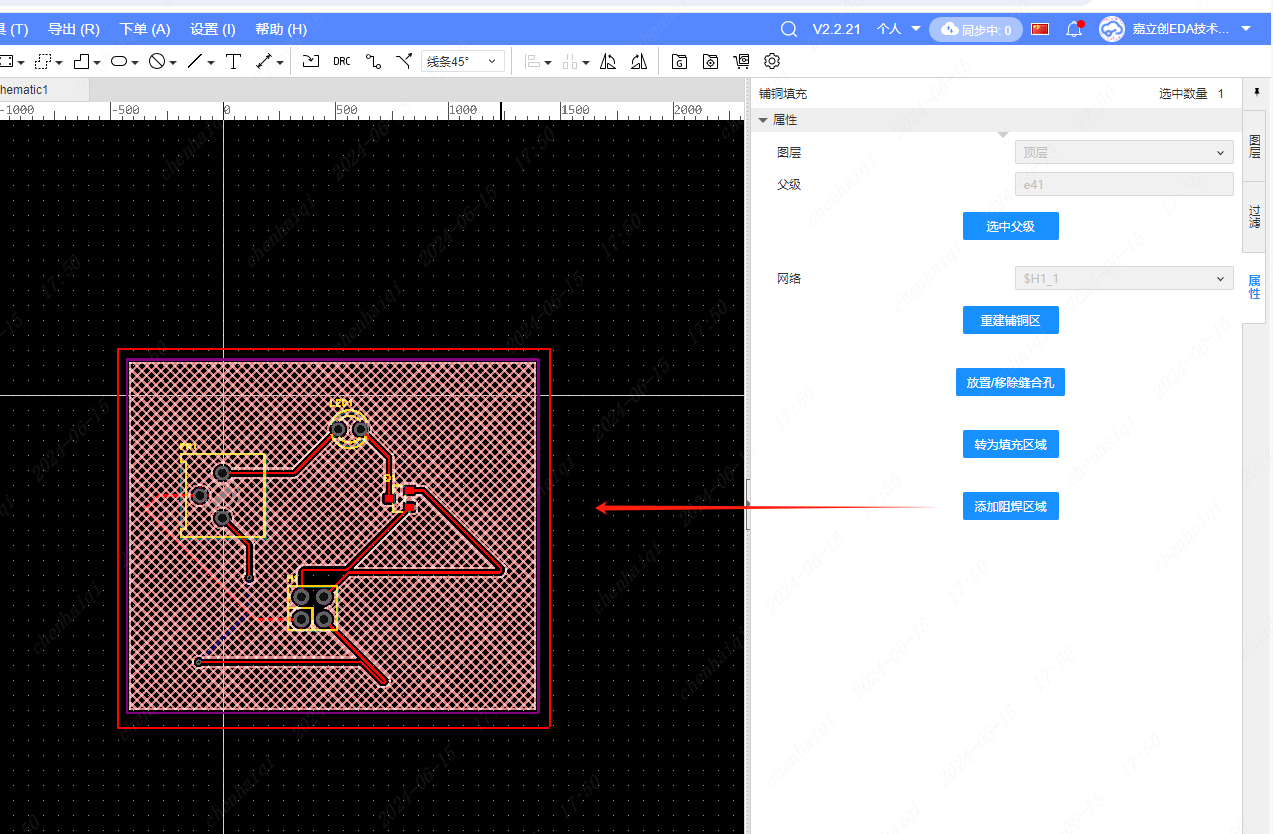Viewport: 1273px width, 834px height.
Task: Open the 网络 $H1_1 dropdown
Action: [x=1123, y=278]
